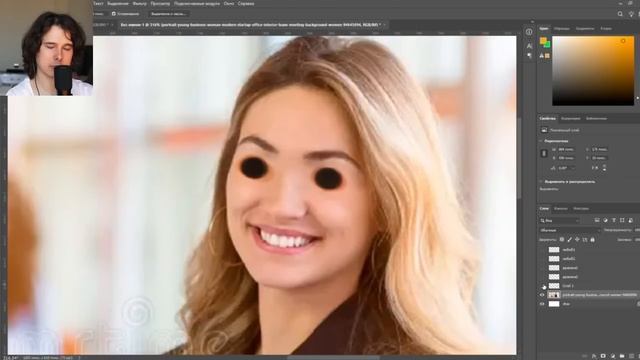Lock position move icon in Layers panel
Screen dimensions: 640x360
click(577, 240)
